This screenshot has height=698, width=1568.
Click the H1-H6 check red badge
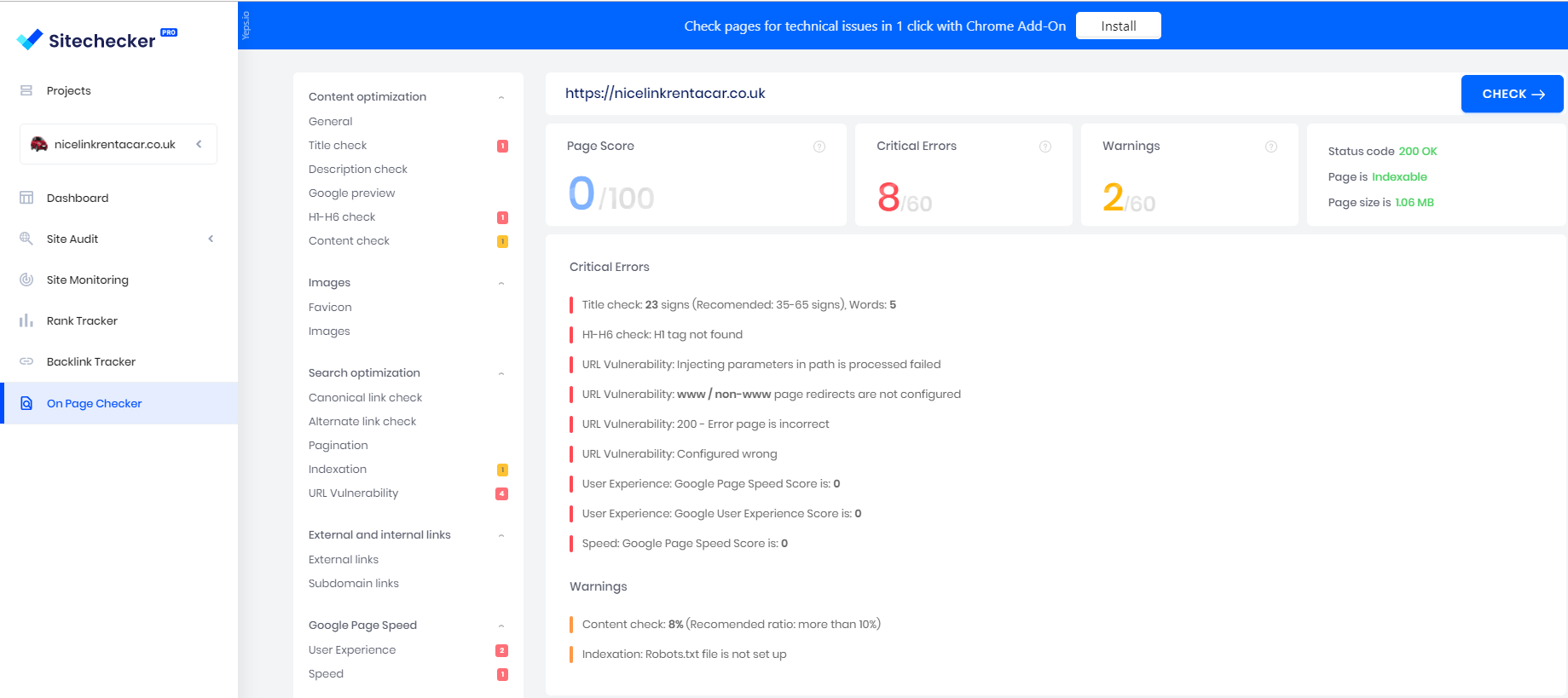(503, 217)
